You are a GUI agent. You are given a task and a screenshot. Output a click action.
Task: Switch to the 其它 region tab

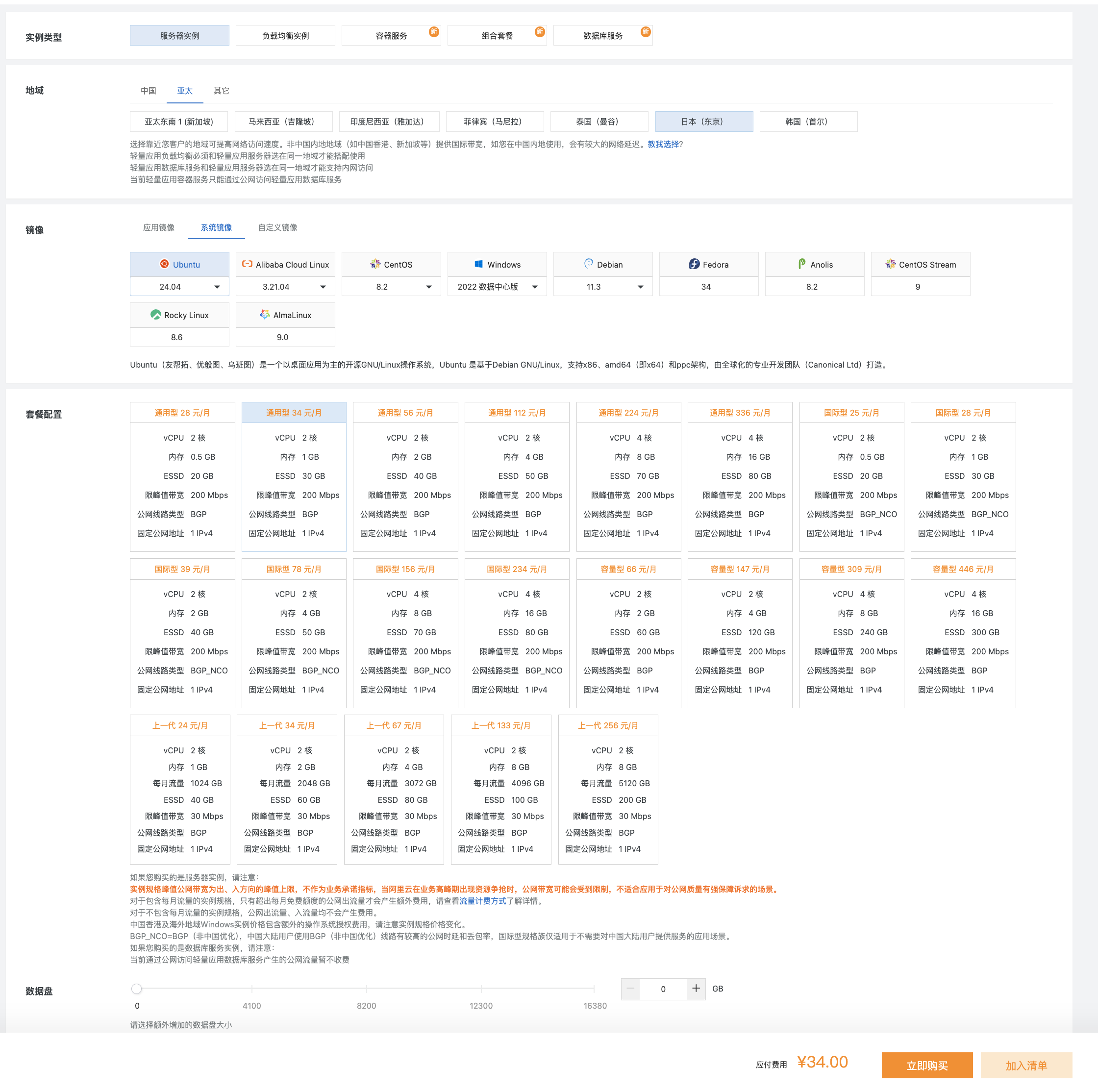pos(221,90)
